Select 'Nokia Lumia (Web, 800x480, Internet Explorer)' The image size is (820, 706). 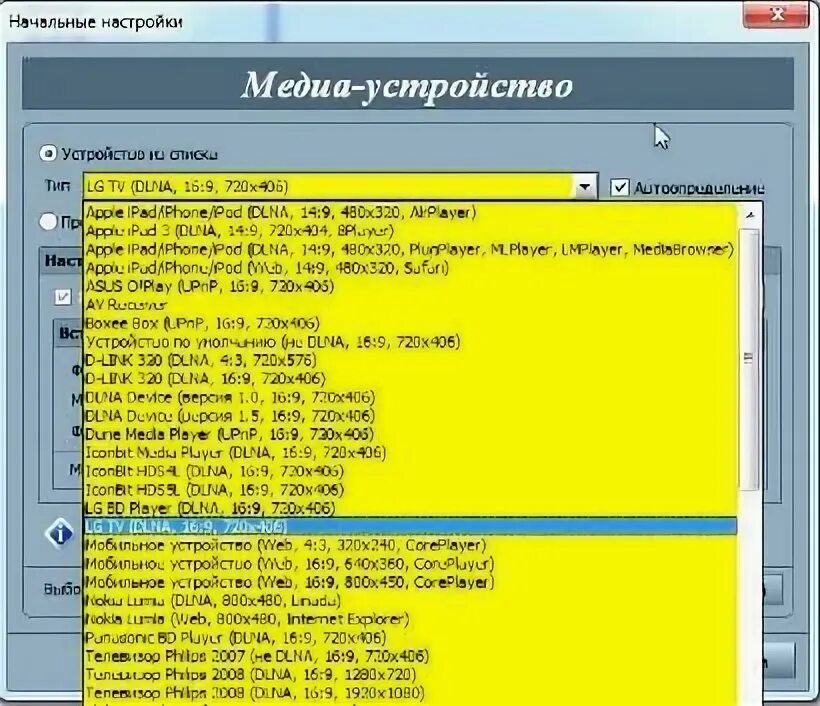[410, 619]
